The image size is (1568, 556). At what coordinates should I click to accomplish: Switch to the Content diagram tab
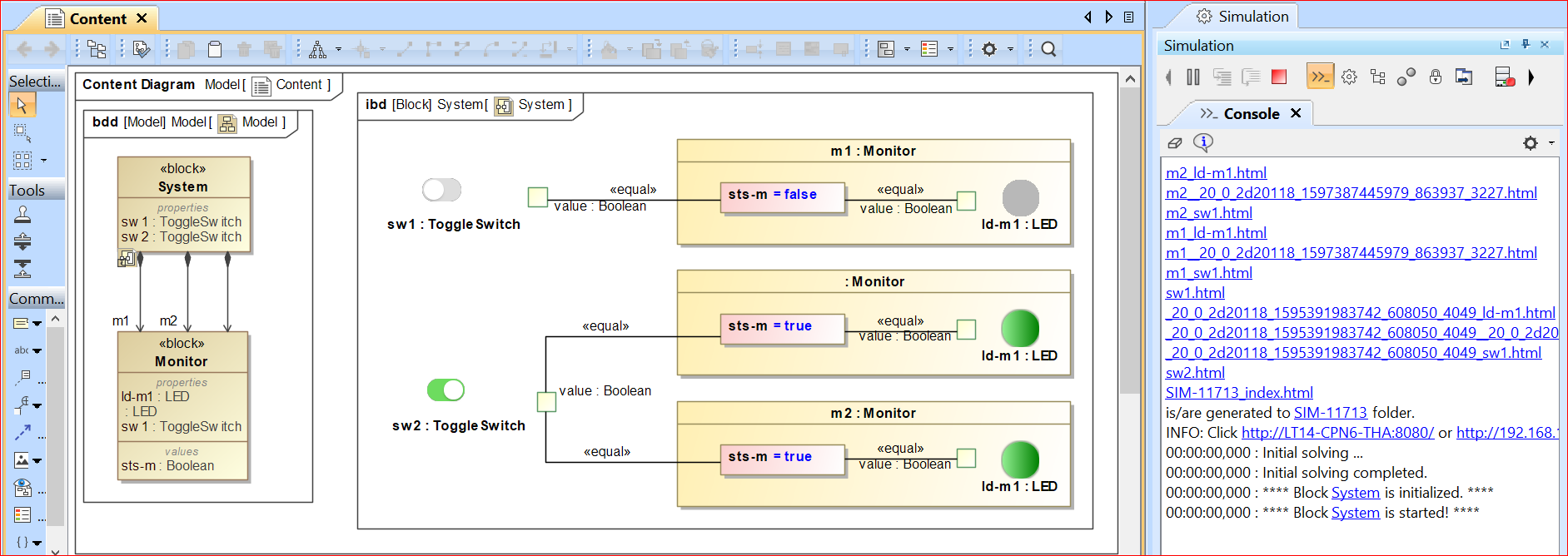click(97, 18)
